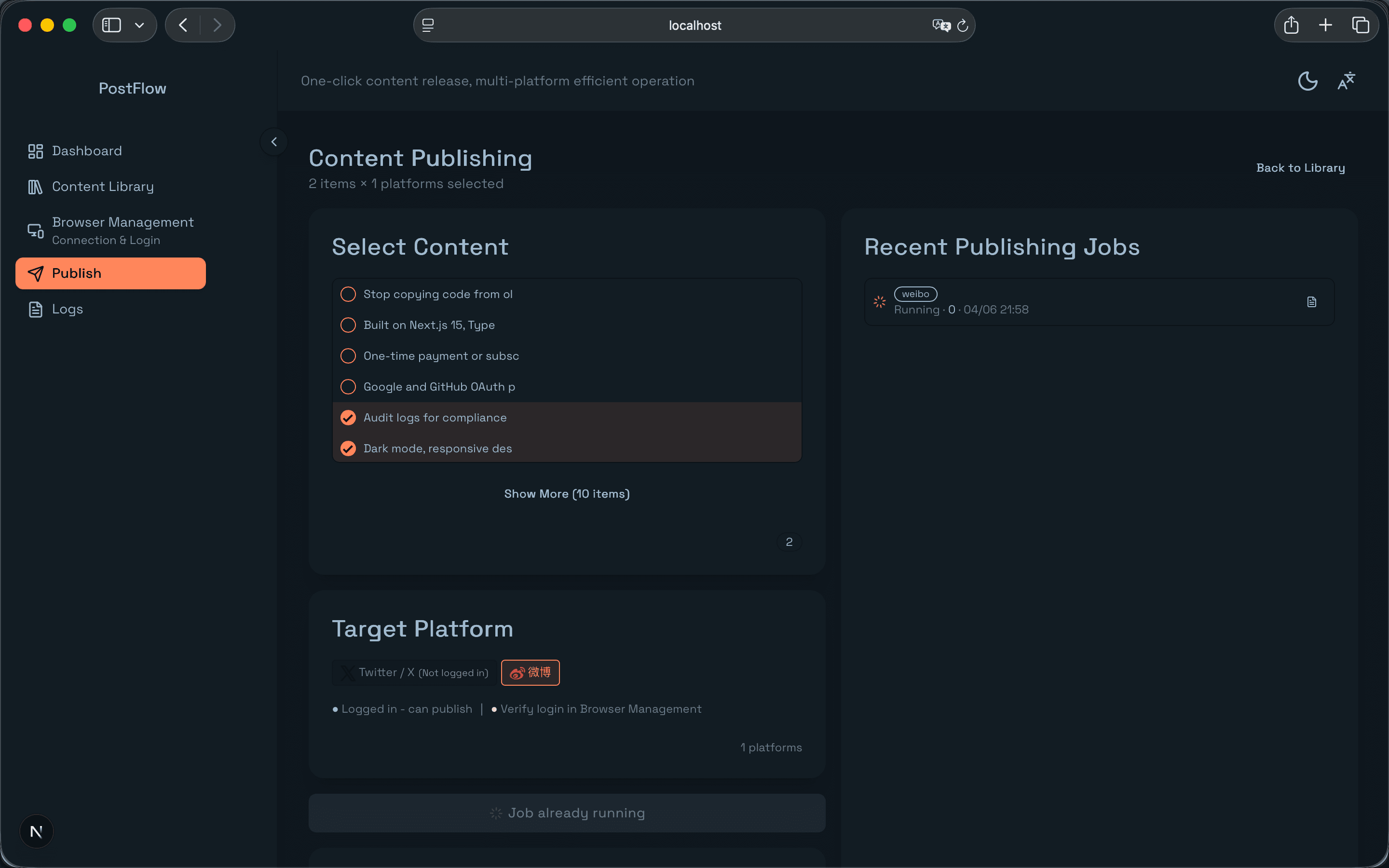The height and width of the screenshot is (868, 1389).
Task: View the weibo job log document icon
Action: [x=1311, y=301]
